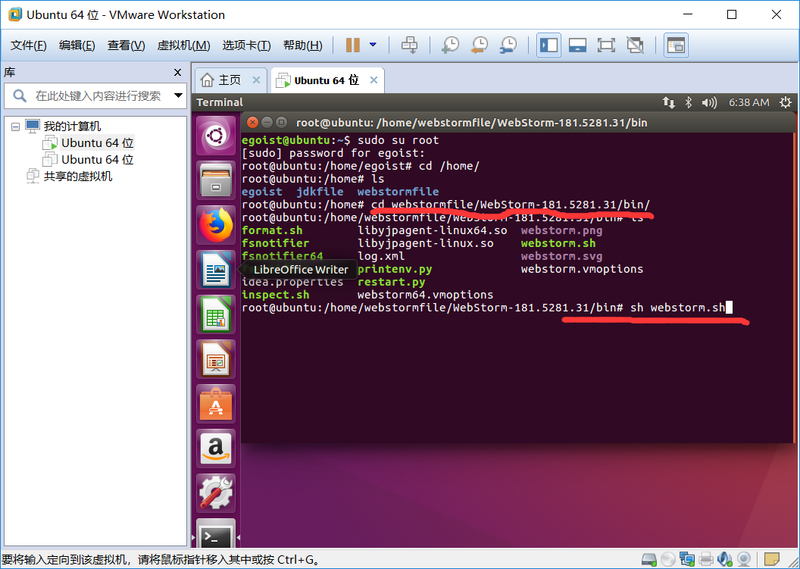Image resolution: width=800 pixels, height=569 pixels.
Task: Click the sound card status icon
Action: pos(725,559)
